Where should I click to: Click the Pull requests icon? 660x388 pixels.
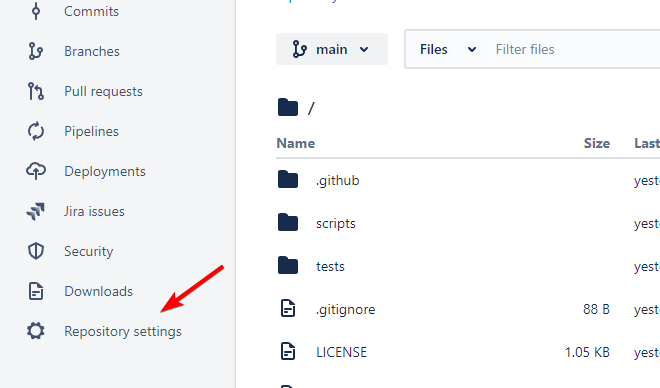36,91
